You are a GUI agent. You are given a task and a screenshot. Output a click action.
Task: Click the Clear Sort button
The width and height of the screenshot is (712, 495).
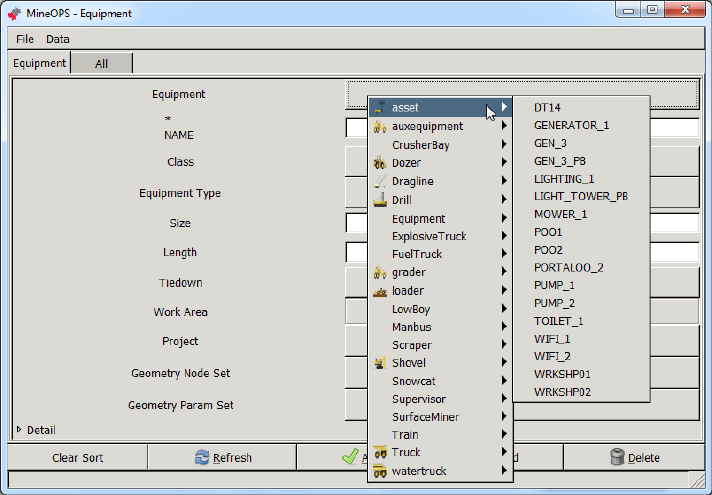point(78,457)
